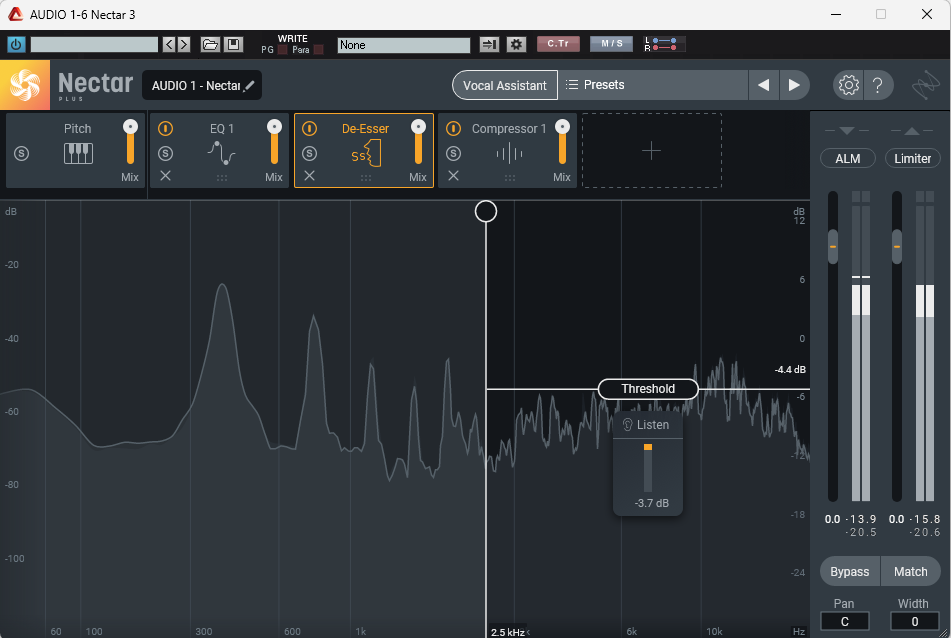
Task: Click the pencil edit icon by instance name
Action: click(249, 86)
